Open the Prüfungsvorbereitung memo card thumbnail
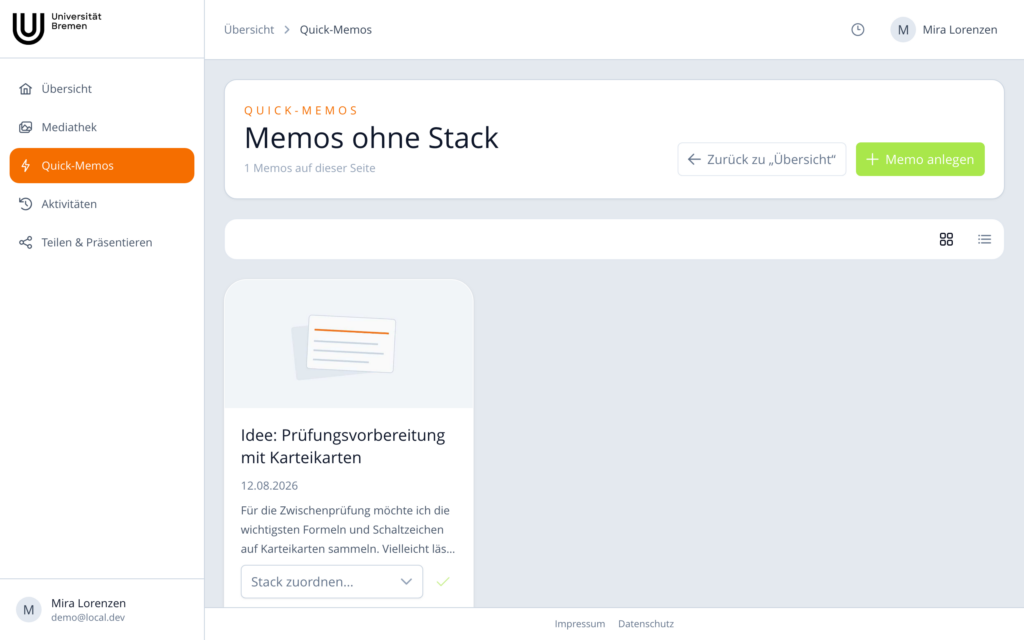The height and width of the screenshot is (640, 1024). [x=349, y=344]
